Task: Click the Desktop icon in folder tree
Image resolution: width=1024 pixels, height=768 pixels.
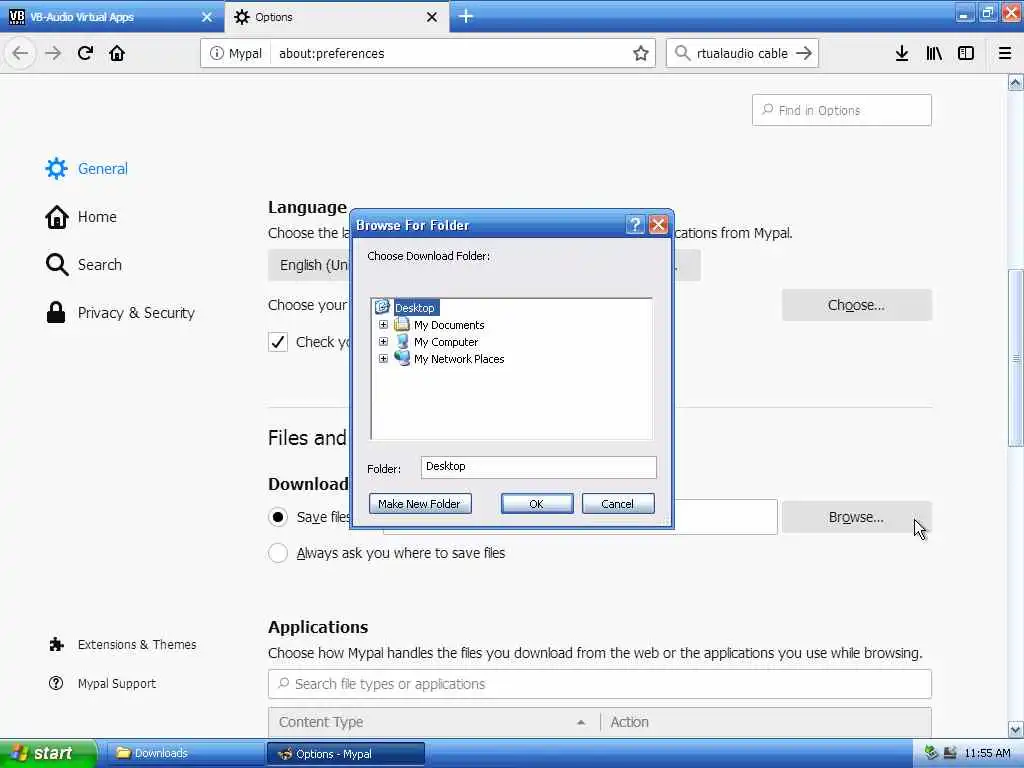Action: 382,307
